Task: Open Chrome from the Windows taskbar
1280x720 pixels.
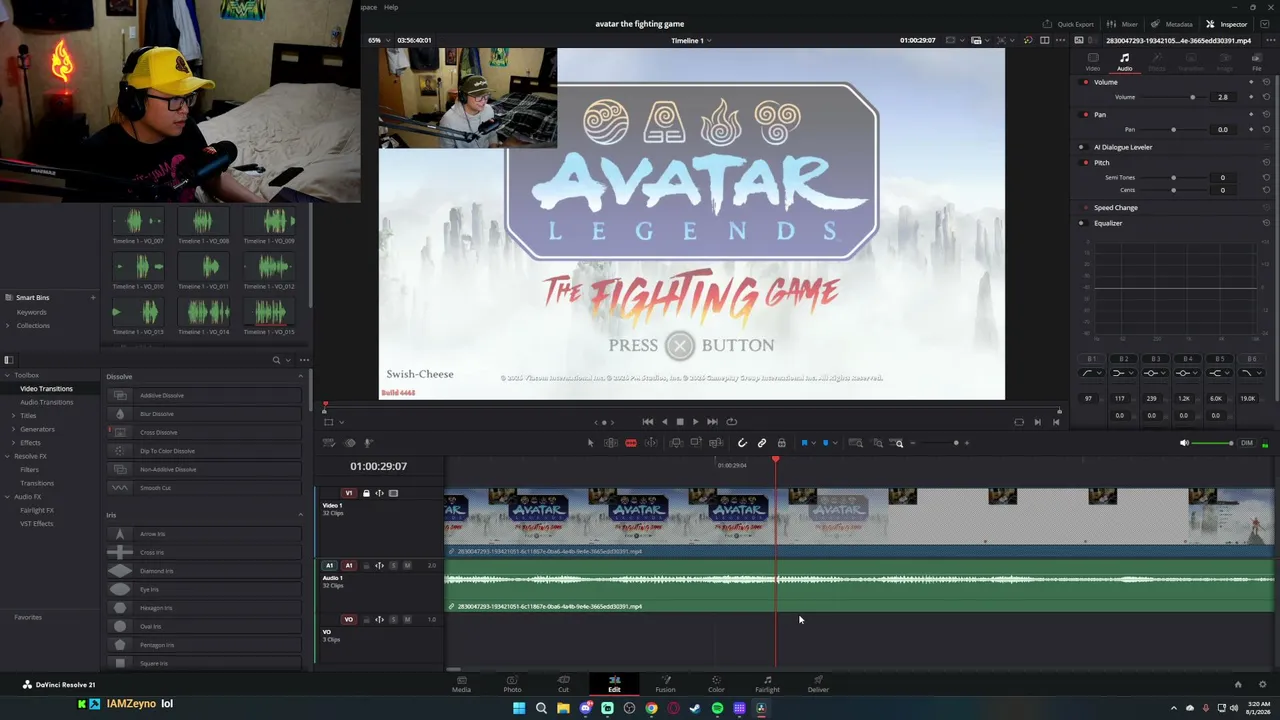Action: click(651, 708)
